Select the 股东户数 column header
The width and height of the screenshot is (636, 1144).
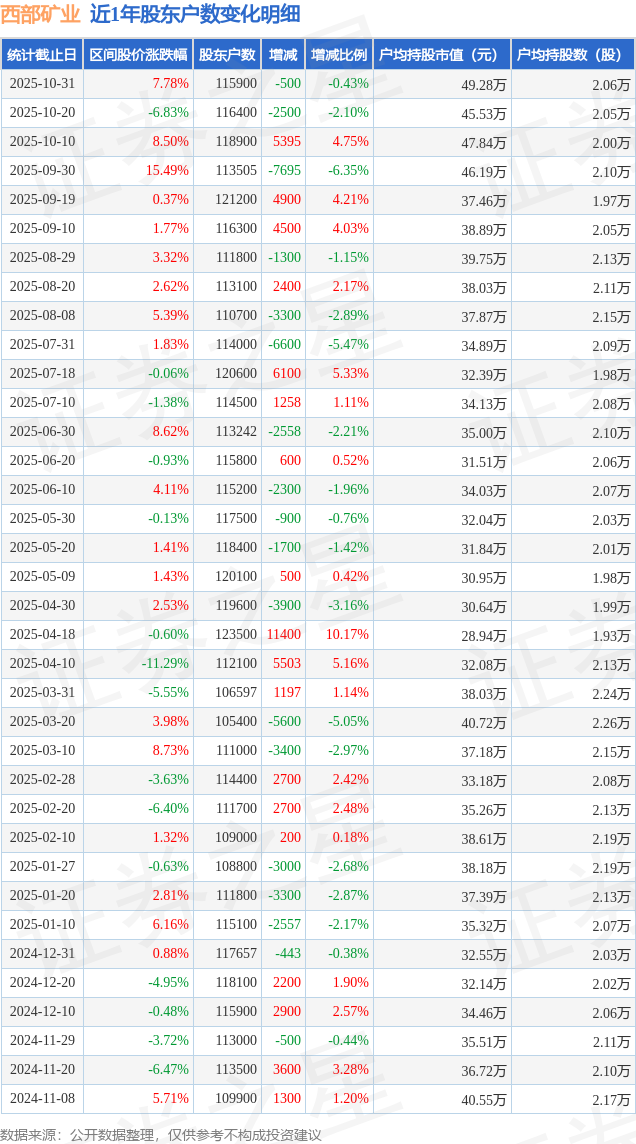click(227, 55)
